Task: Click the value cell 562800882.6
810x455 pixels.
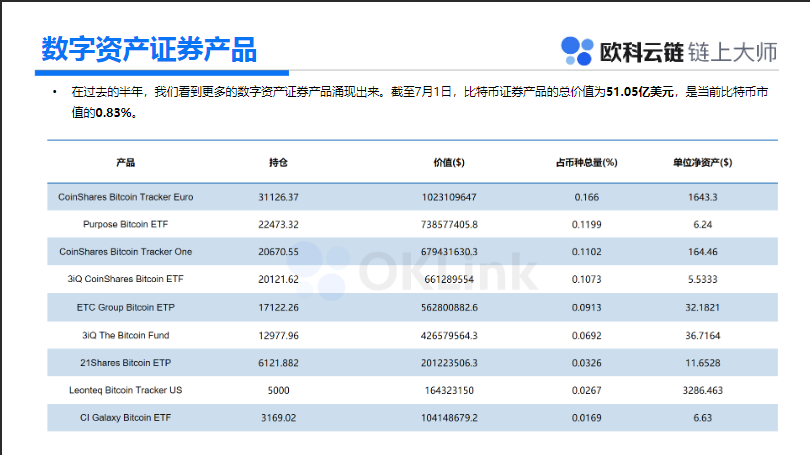Action: pos(449,307)
